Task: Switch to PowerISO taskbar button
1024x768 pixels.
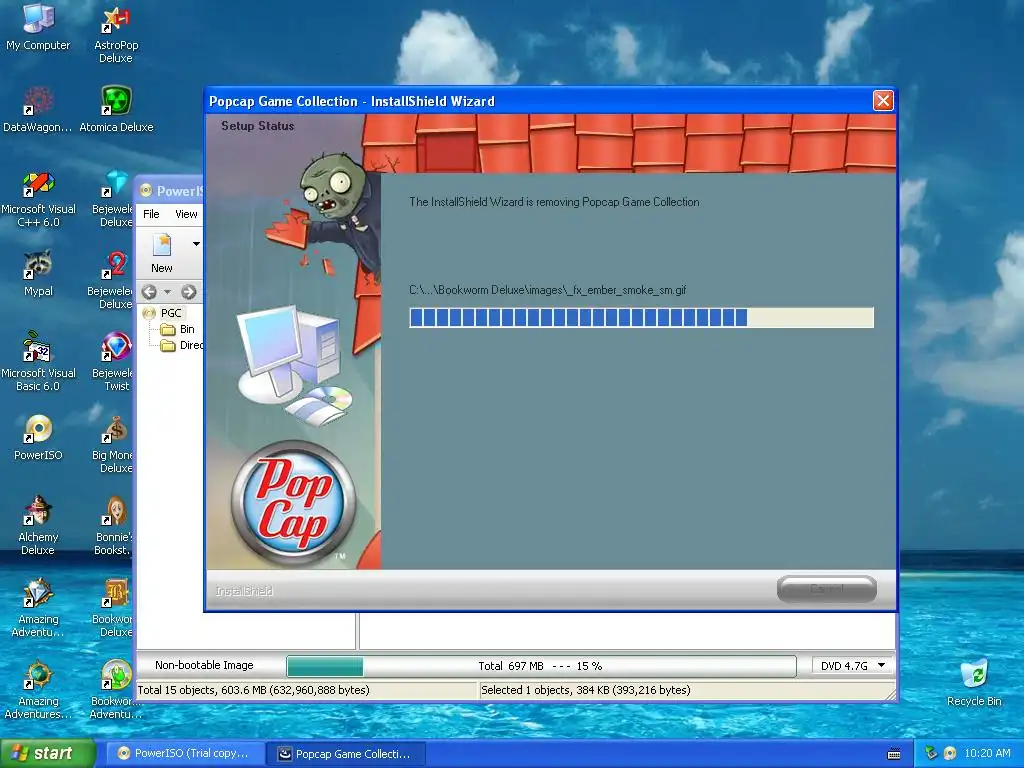Action: [185, 754]
